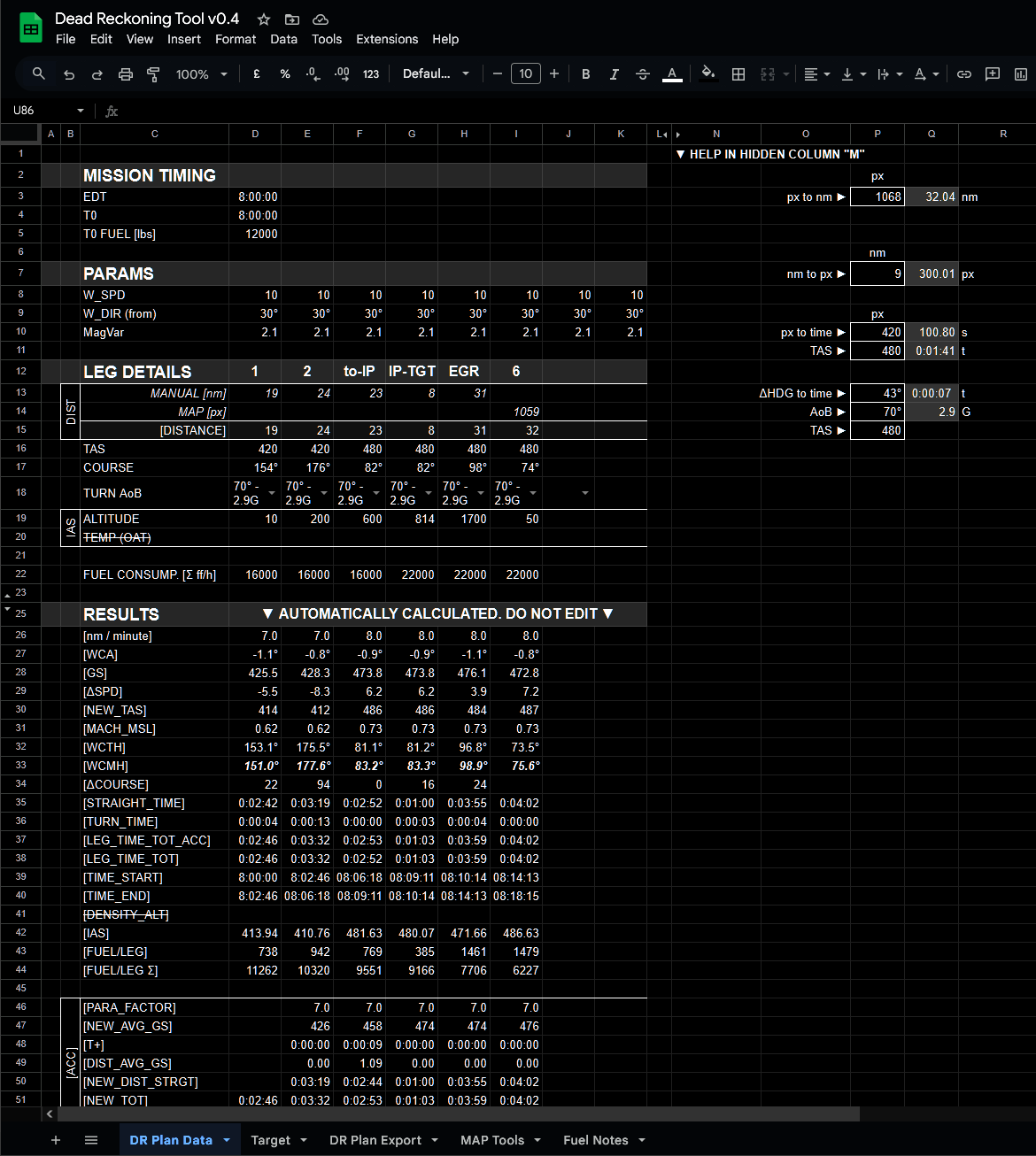Viewport: 1036px width, 1156px height.
Task: Open TURN AoB dropdown for leg 1
Action: coord(272,493)
